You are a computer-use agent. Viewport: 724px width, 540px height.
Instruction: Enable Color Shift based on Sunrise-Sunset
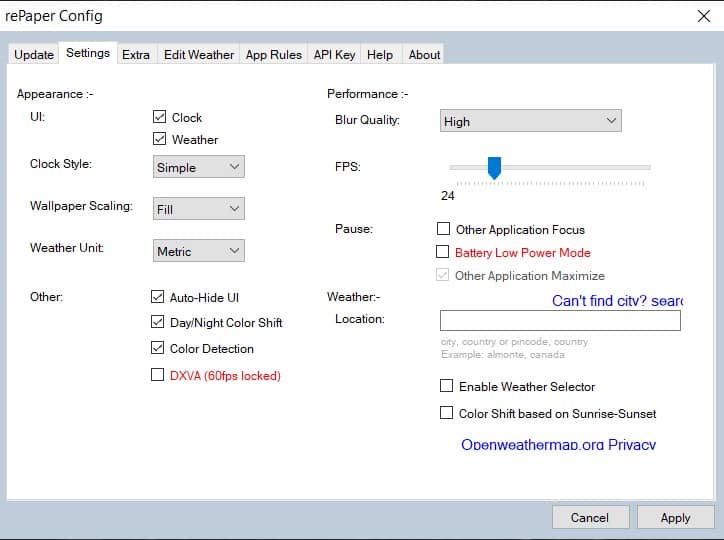tap(446, 412)
